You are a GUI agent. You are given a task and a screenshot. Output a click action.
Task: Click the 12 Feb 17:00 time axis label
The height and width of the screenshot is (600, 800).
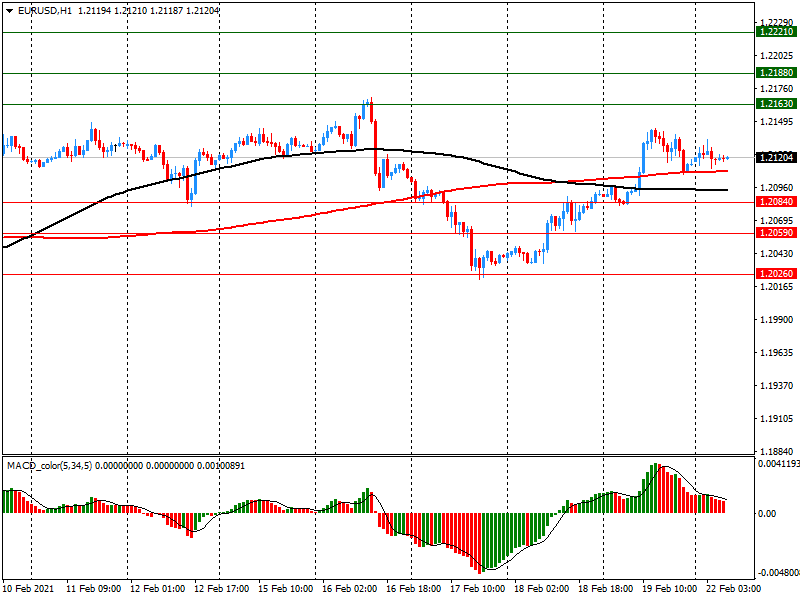(222, 589)
